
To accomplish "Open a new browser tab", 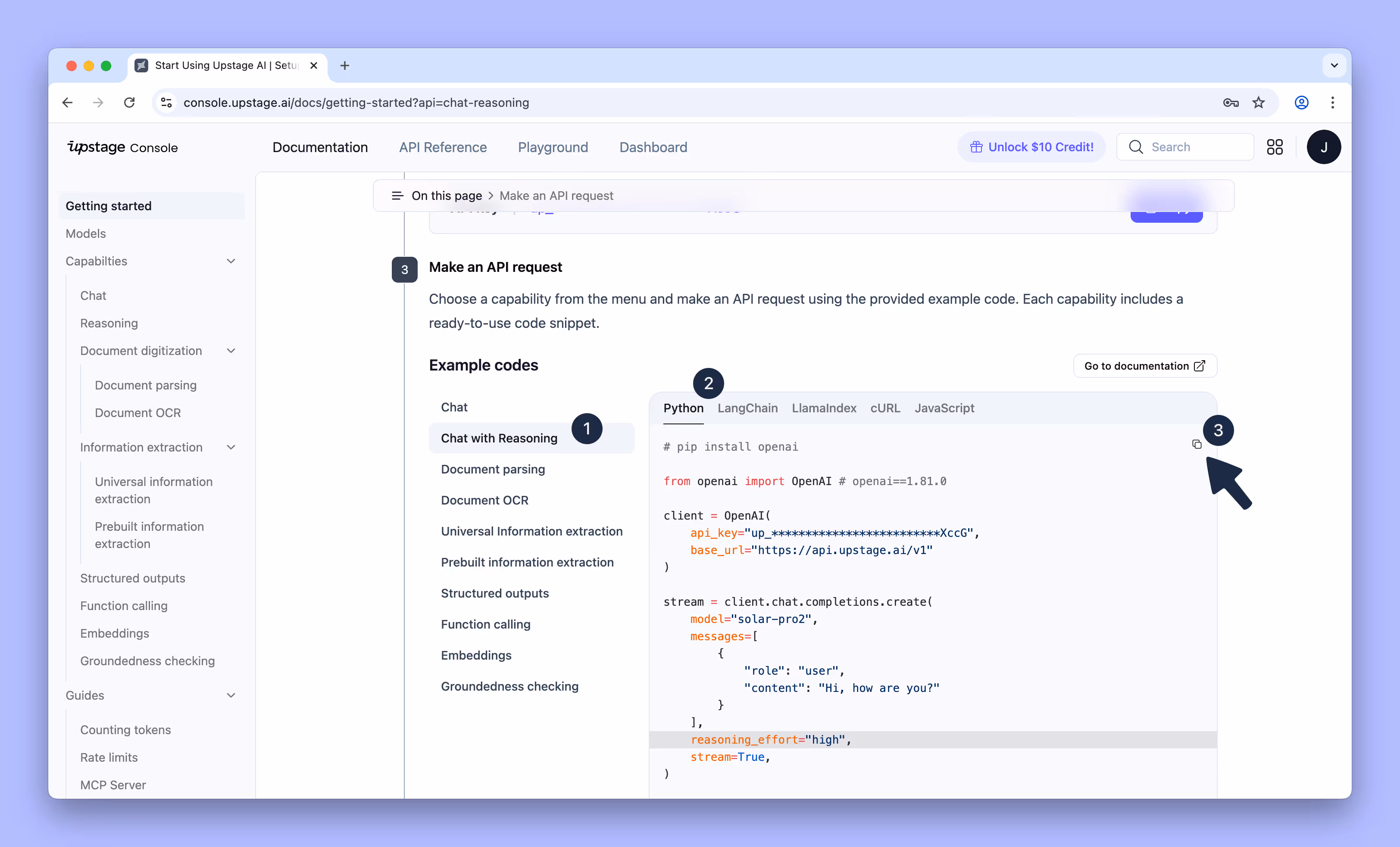I will tap(344, 65).
